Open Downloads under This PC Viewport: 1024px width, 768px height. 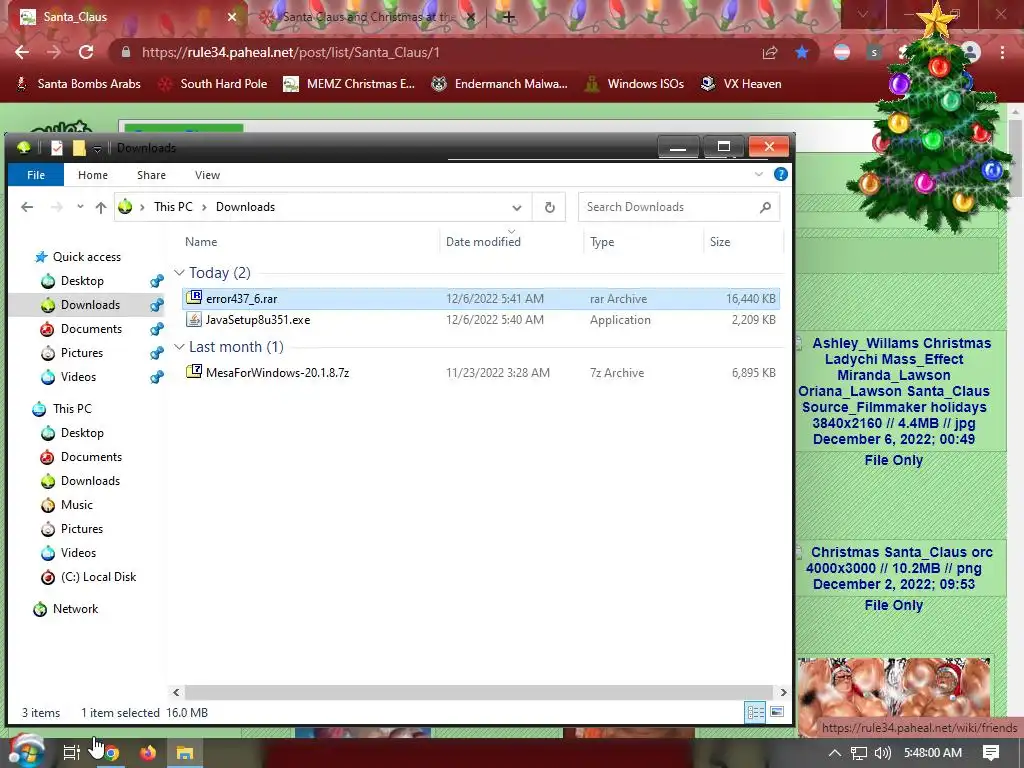[90, 481]
